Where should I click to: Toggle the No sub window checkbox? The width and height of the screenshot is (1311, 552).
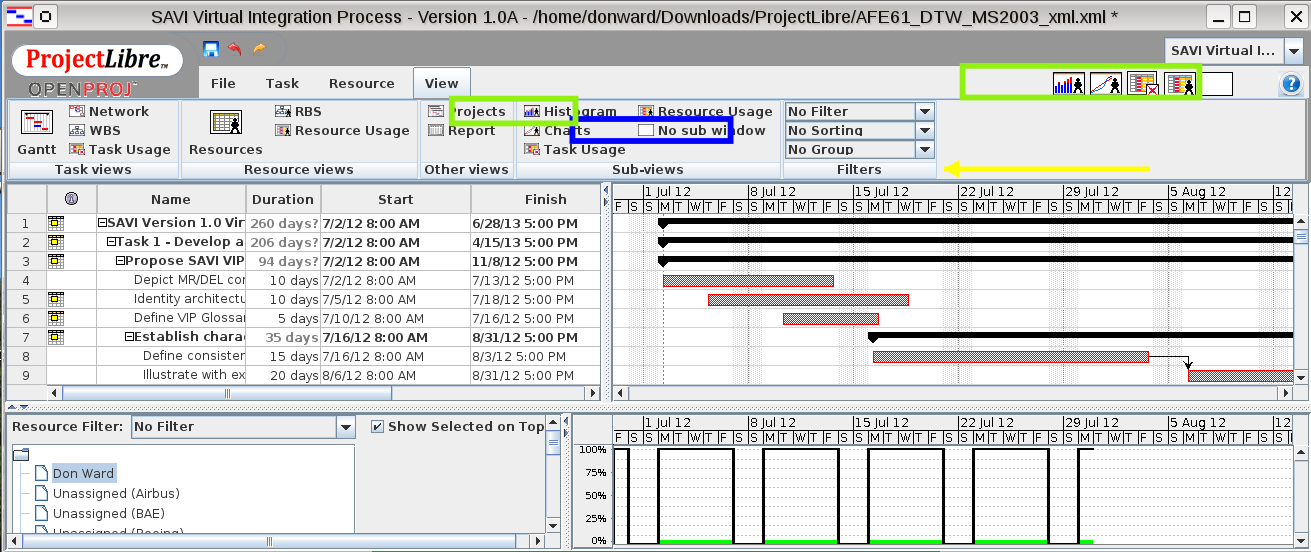(x=646, y=130)
